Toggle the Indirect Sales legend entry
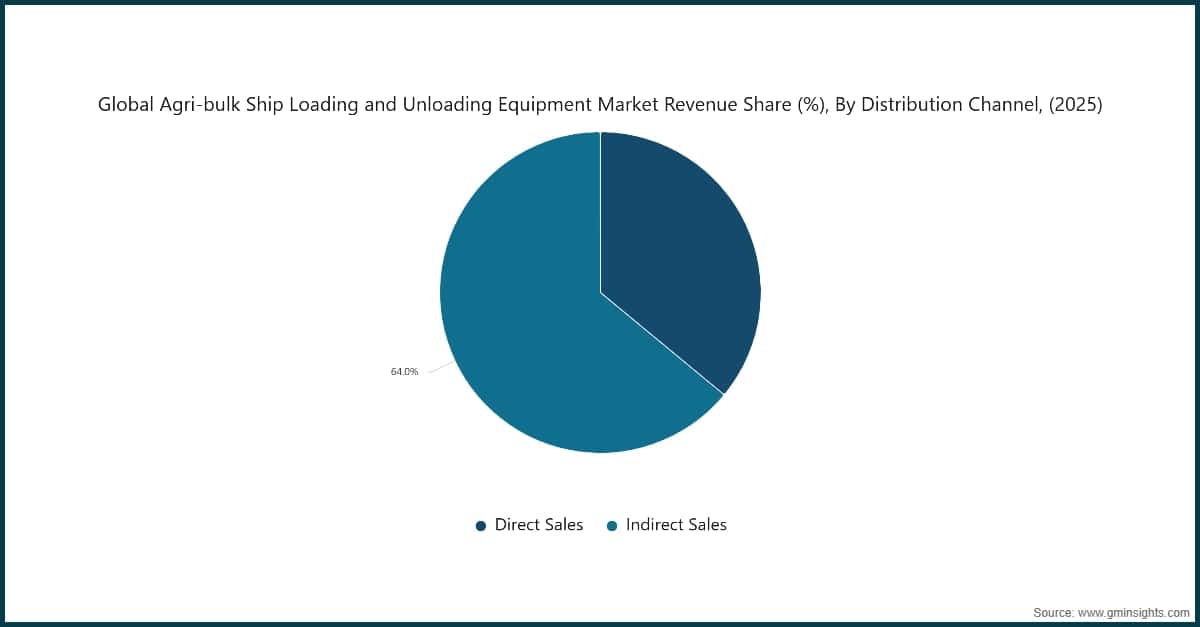Screen dimensions: 1200x627 [x=667, y=524]
